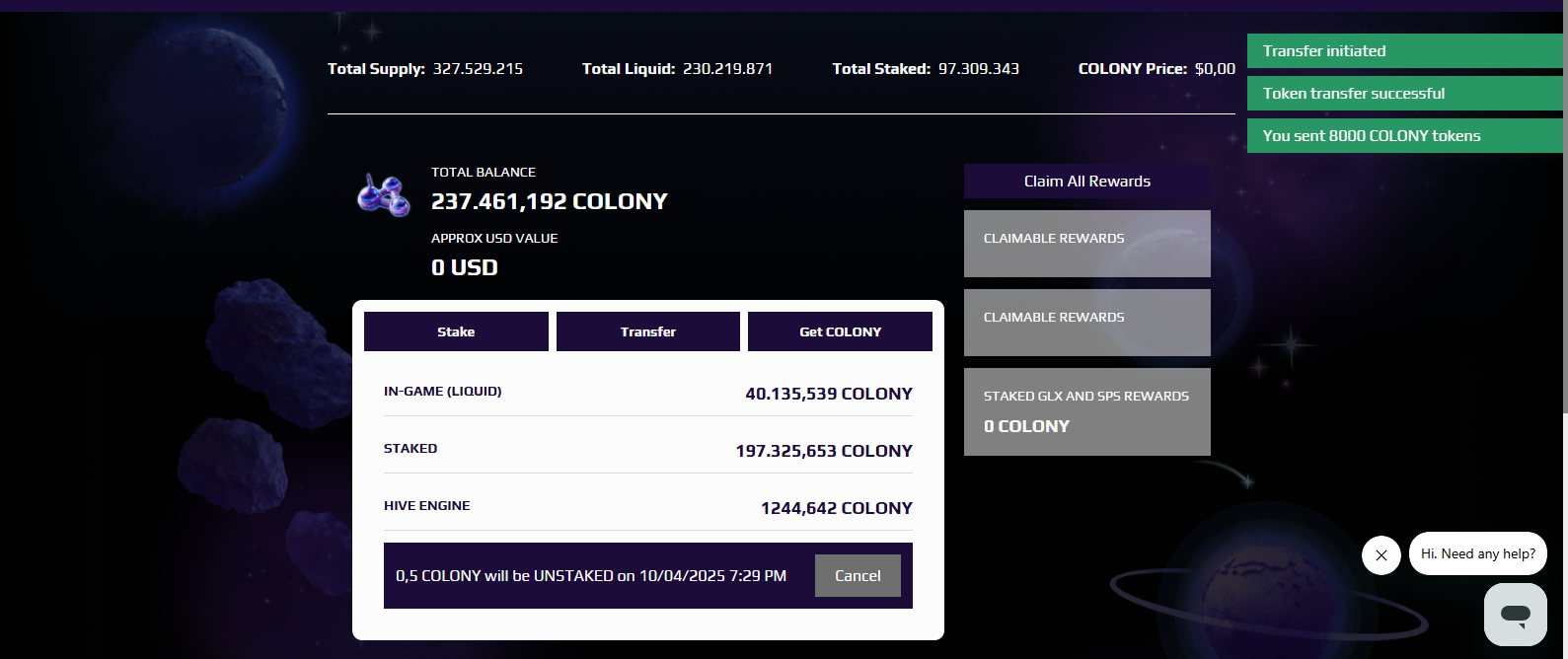Dismiss the help chat bubble with X
This screenshot has height=659, width=1568.
pos(1381,555)
